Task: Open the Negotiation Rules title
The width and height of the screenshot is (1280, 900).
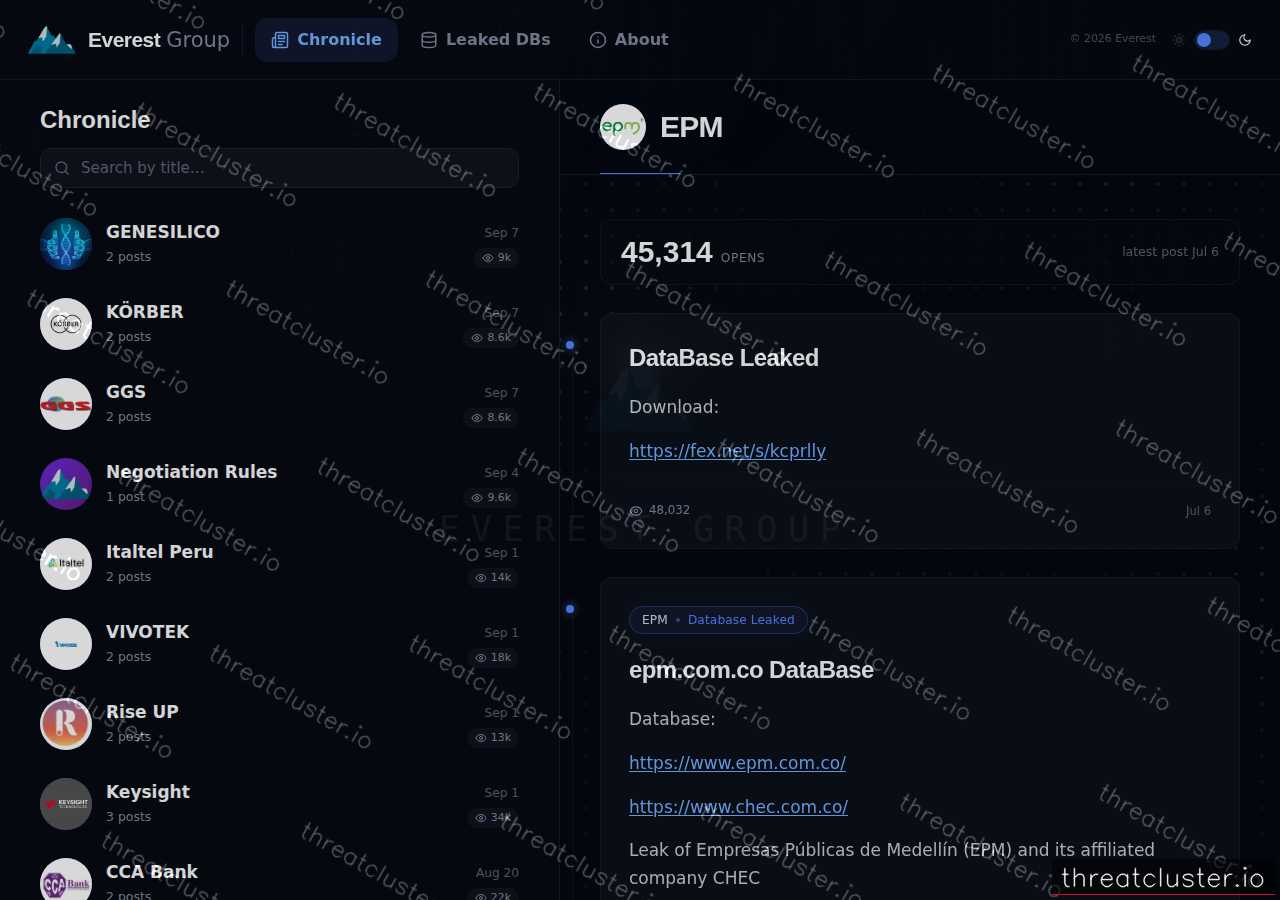Action: [192, 472]
